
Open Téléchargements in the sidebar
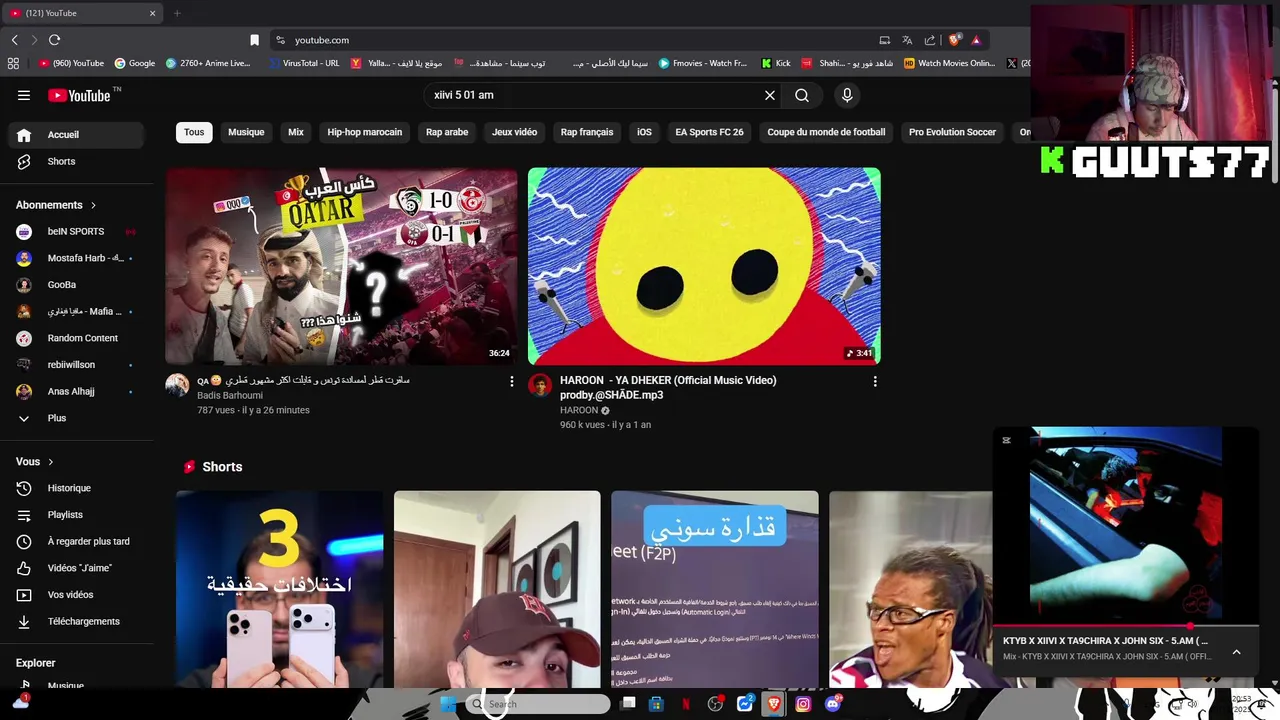coord(76,621)
